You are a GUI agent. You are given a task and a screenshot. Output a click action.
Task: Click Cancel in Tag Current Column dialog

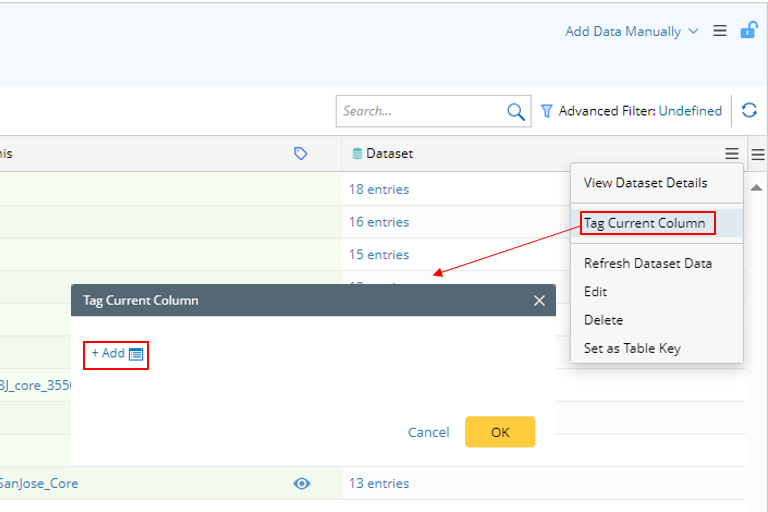[x=429, y=432]
